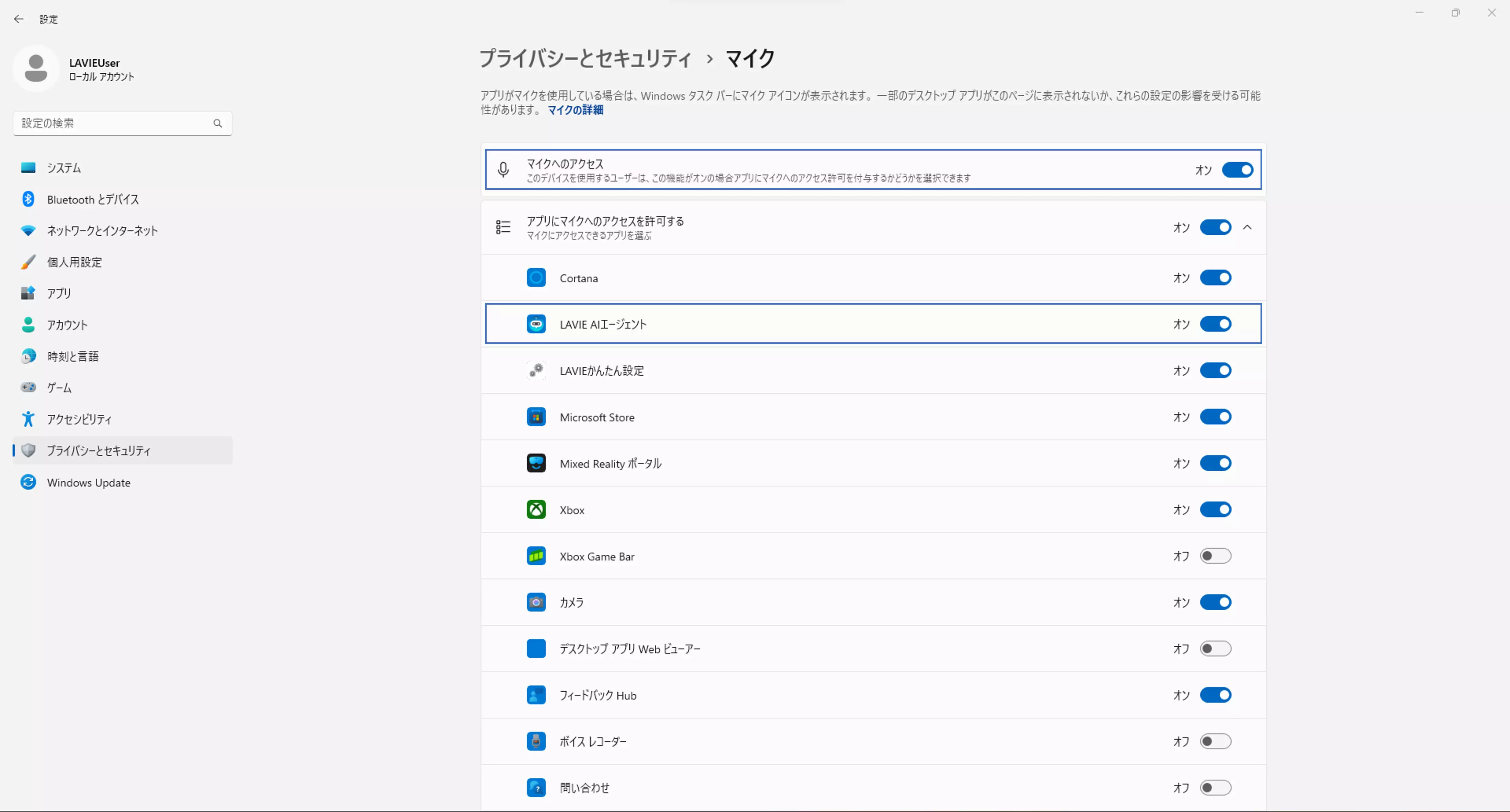Click the Mixed Reality ポータル icon
Image resolution: width=1510 pixels, height=812 pixels.
click(x=536, y=463)
